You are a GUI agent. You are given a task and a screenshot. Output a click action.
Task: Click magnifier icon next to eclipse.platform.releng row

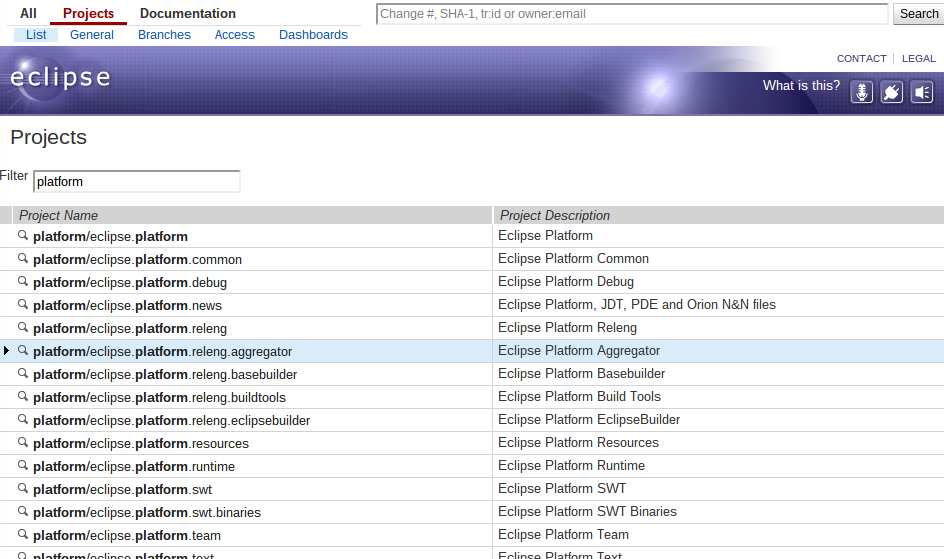23,327
